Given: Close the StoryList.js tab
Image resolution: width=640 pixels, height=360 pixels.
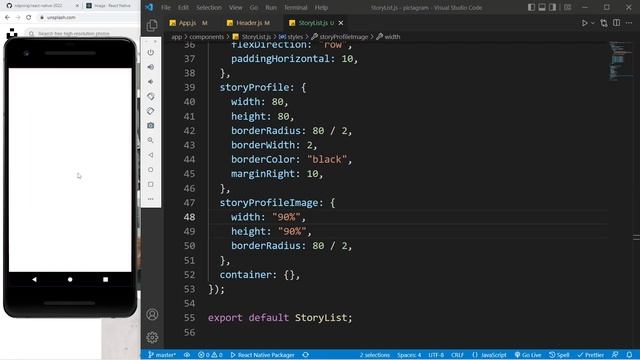Looking at the screenshot, I should click(341, 23).
